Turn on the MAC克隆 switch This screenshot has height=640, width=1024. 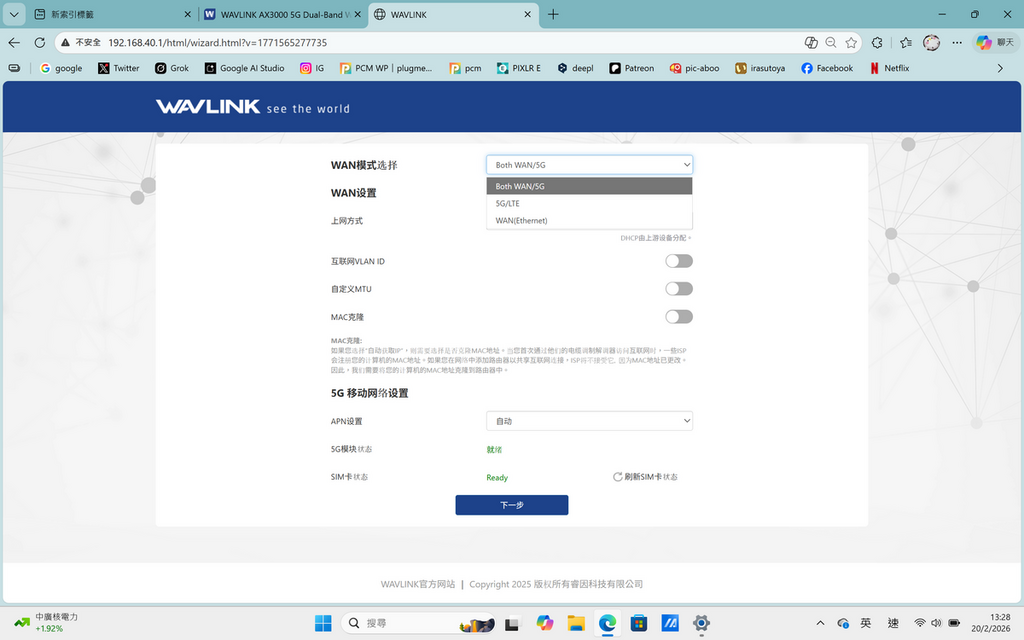(x=679, y=316)
